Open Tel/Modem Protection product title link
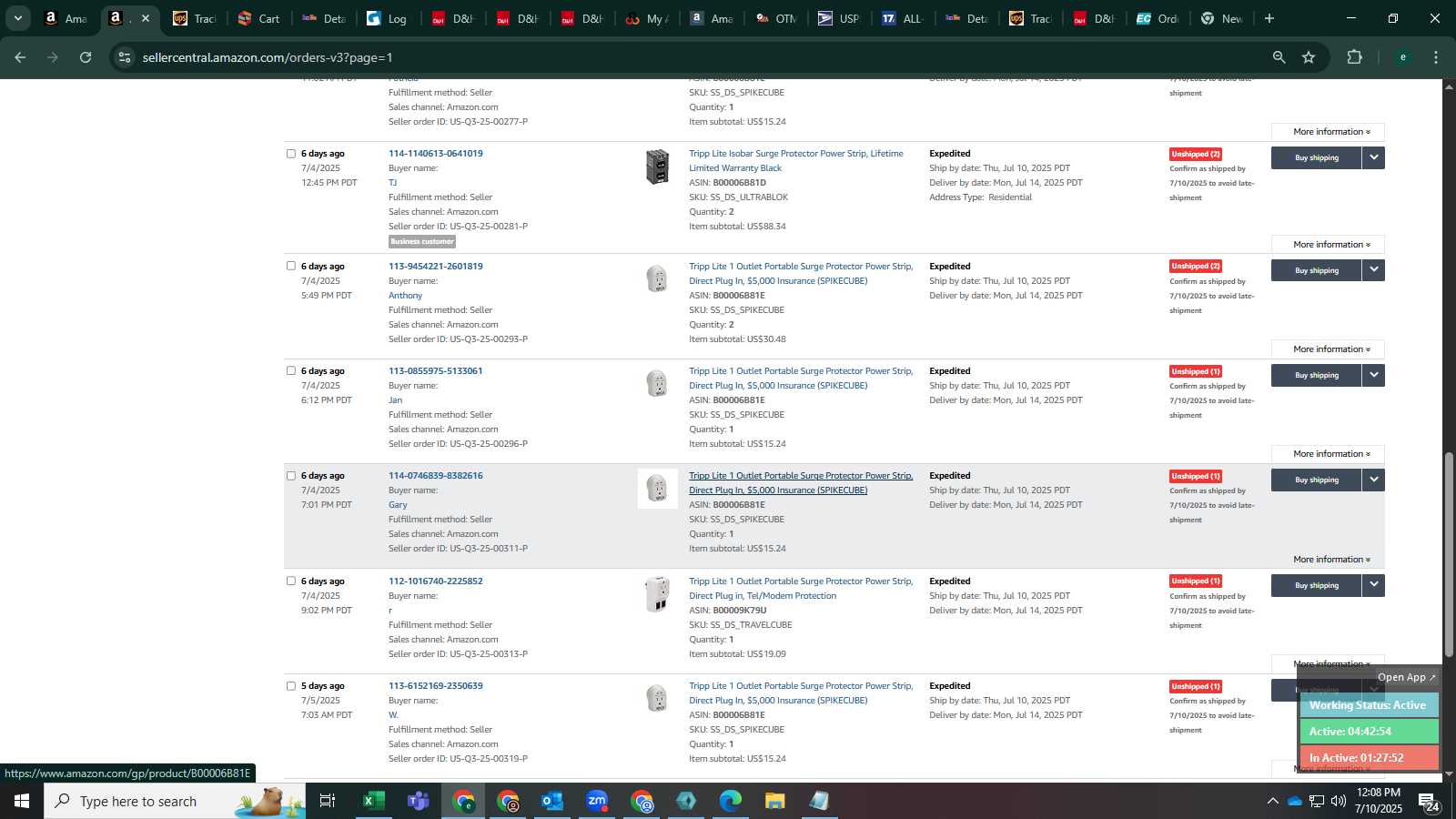Screen dimensions: 1456x819 pyautogui.click(x=801, y=589)
